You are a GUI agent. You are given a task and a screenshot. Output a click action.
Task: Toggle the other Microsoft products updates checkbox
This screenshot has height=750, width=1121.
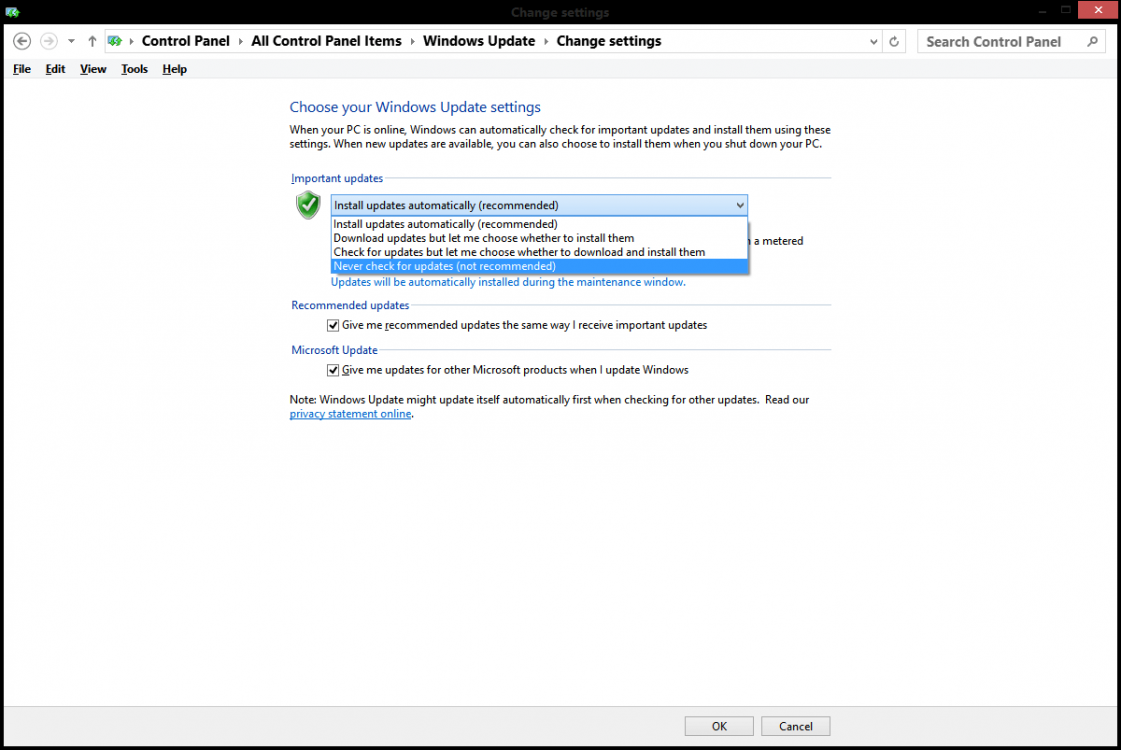click(x=333, y=370)
